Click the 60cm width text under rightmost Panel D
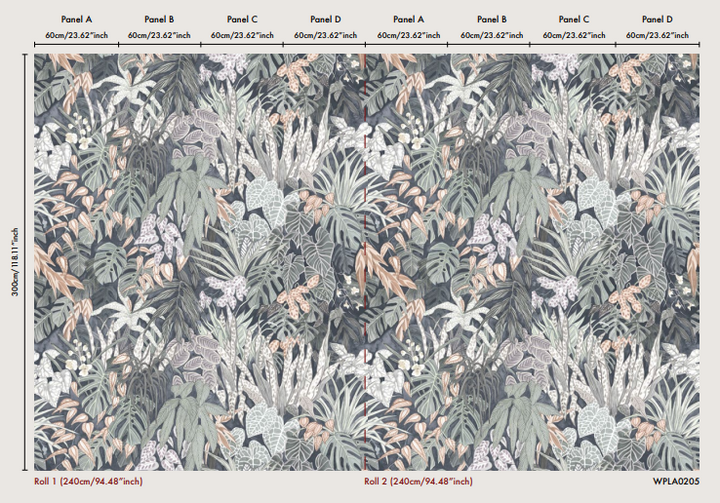 click(x=656, y=34)
